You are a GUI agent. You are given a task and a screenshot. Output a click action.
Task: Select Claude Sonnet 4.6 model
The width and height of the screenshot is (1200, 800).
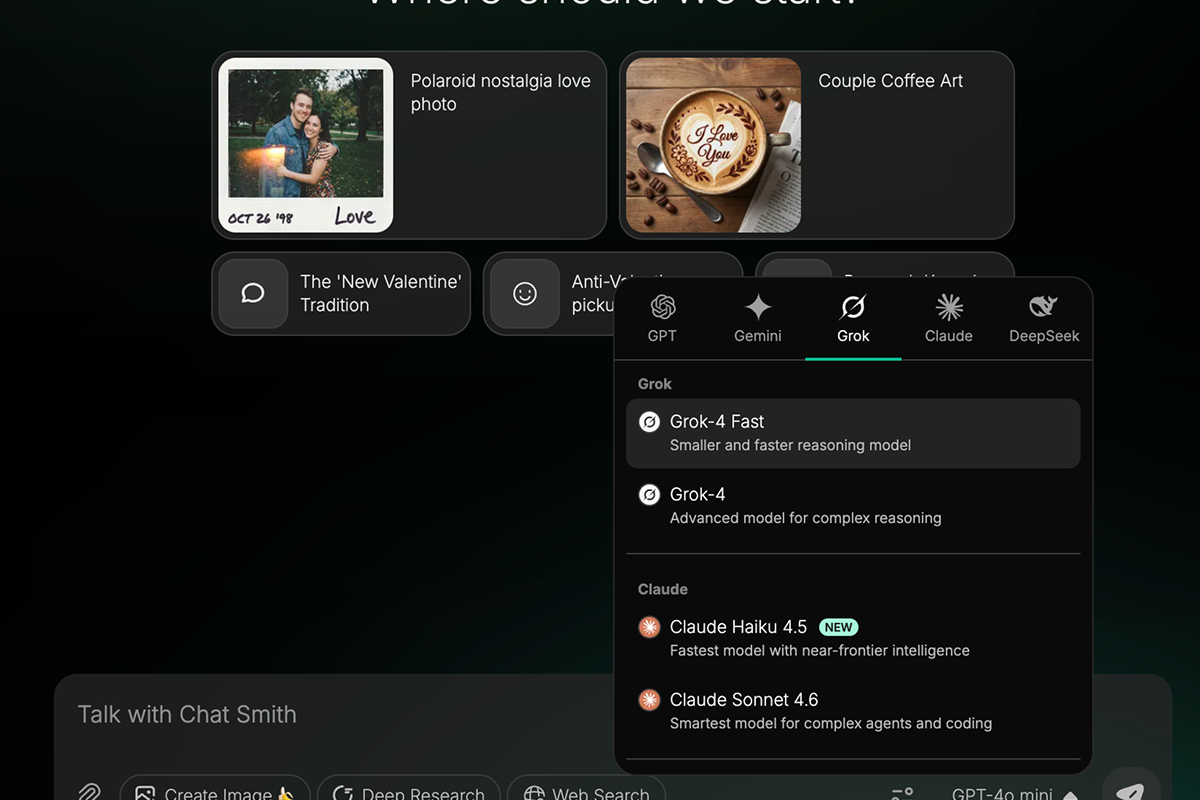(x=853, y=711)
